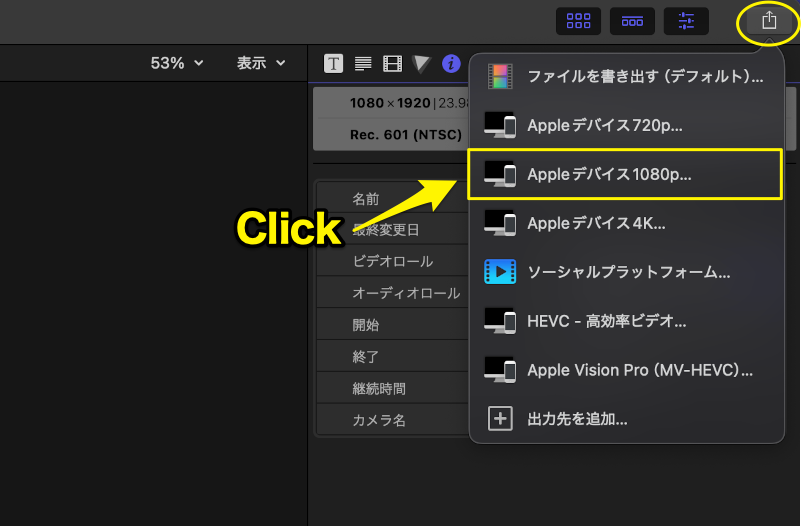Image resolution: width=801 pixels, height=526 pixels.
Task: Open the Info inspector icon
Action: [451, 64]
